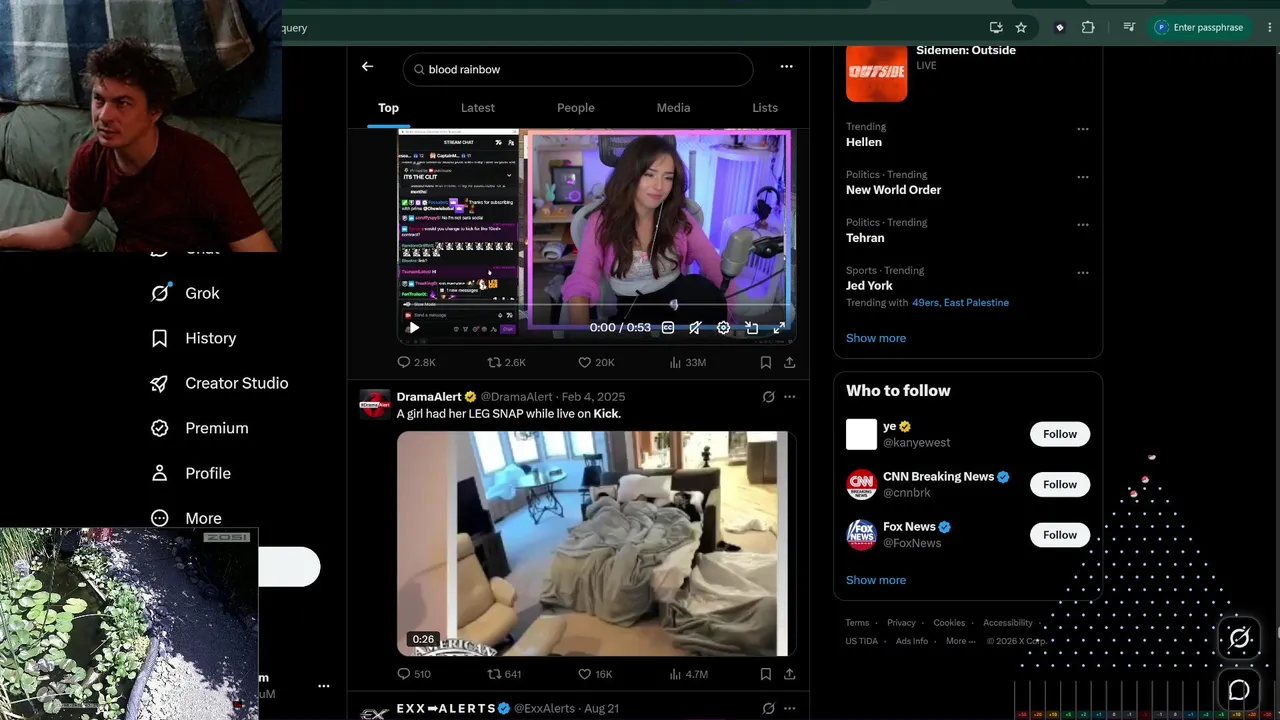Viewport: 1280px width, 720px height.
Task: Play the 0:53 stream video
Action: [414, 327]
